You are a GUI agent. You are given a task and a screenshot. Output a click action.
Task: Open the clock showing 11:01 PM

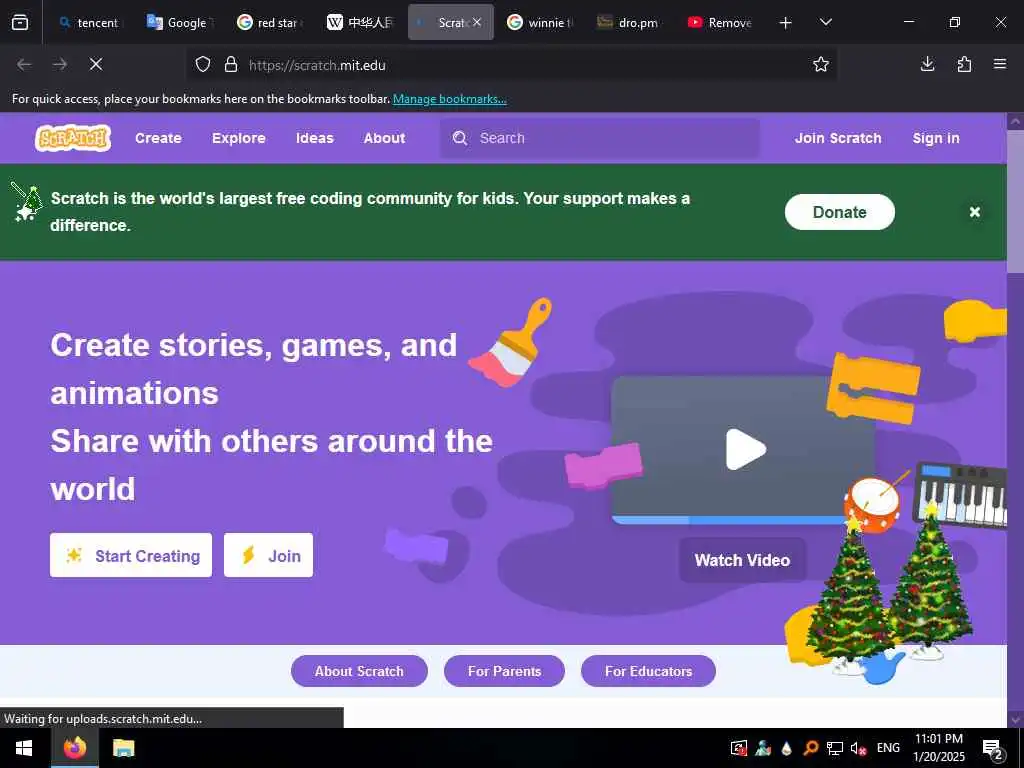click(938, 748)
